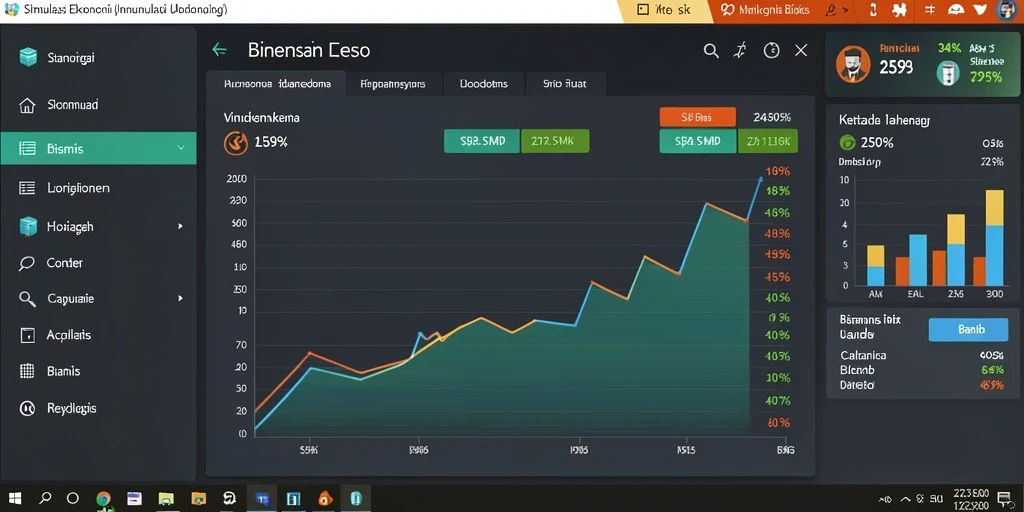
Task: Click the back arrow beside Binensan Leso
Action: pos(219,50)
